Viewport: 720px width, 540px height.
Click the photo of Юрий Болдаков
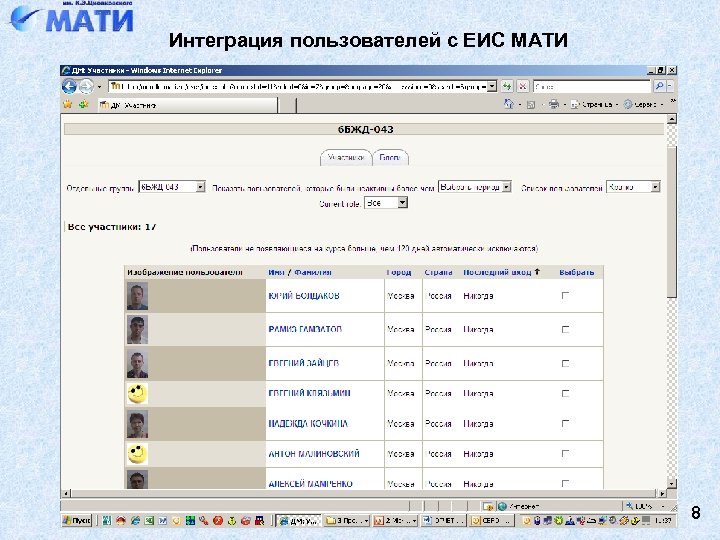137,296
